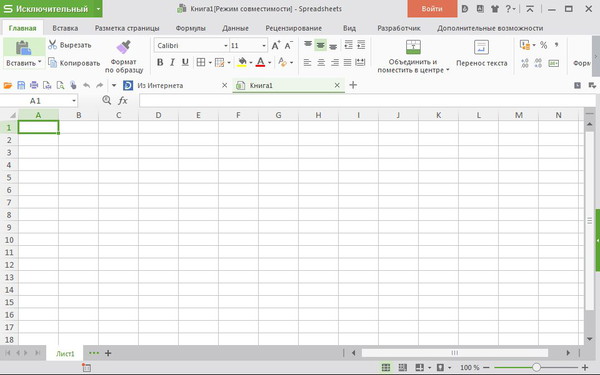Expand the A1 name box dropdown
Screen dimensions: 600x375
pyautogui.click(x=73, y=101)
